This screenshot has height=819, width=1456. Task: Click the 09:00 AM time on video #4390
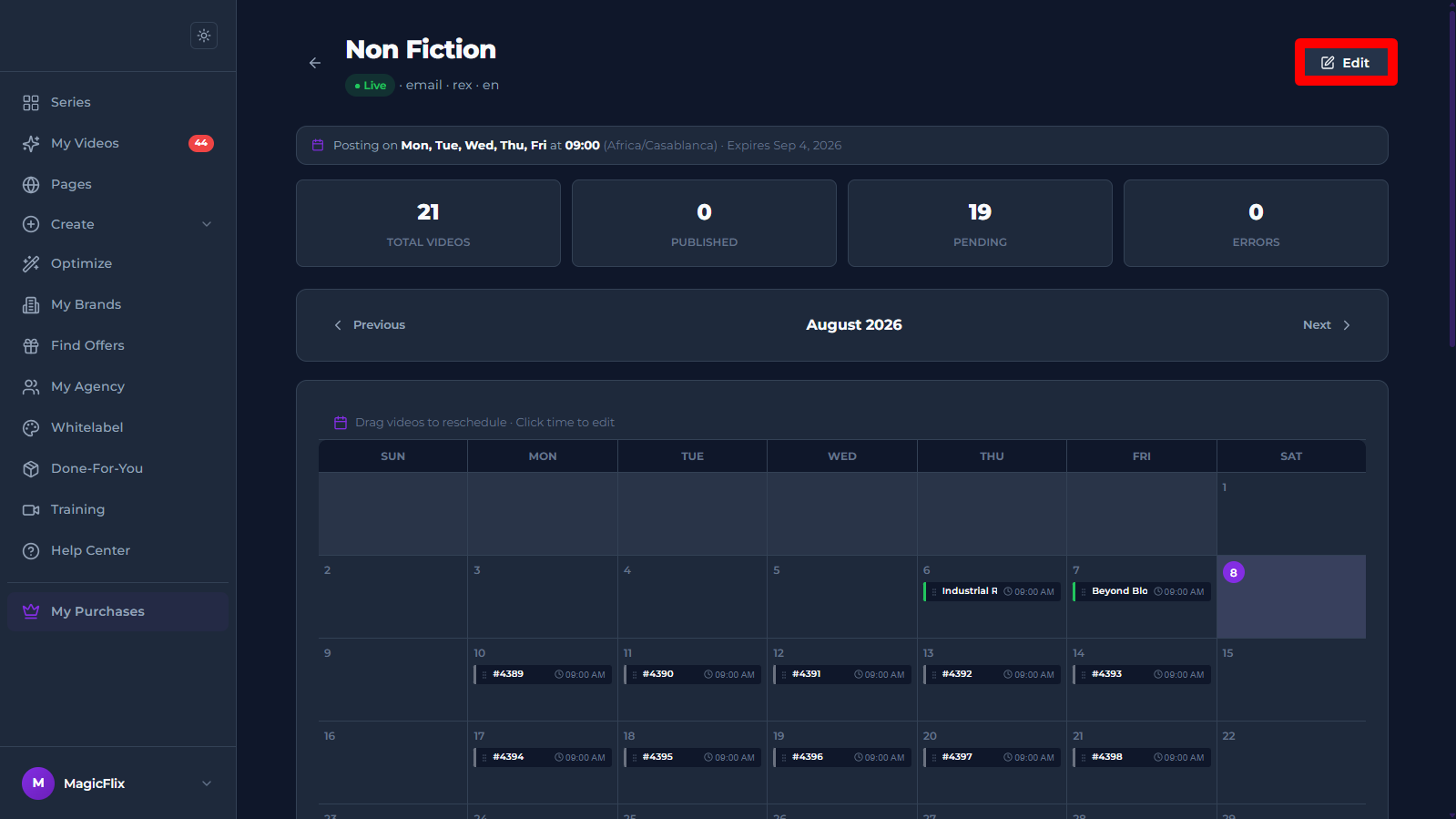[729, 675]
